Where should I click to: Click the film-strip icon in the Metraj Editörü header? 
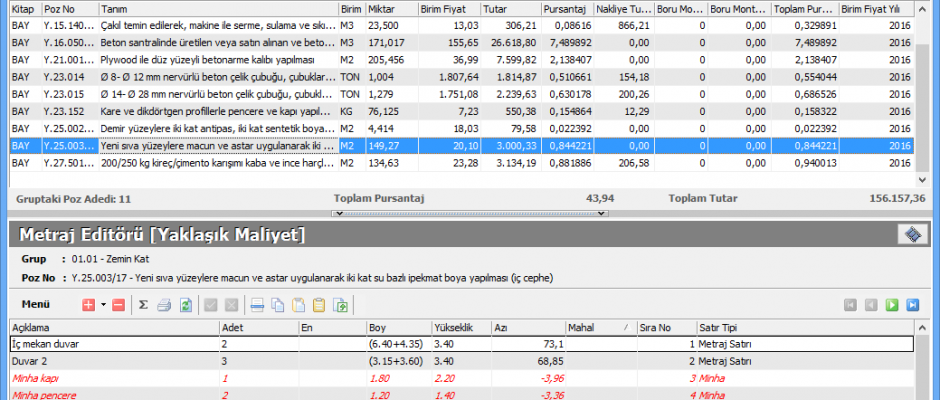[x=910, y=234]
